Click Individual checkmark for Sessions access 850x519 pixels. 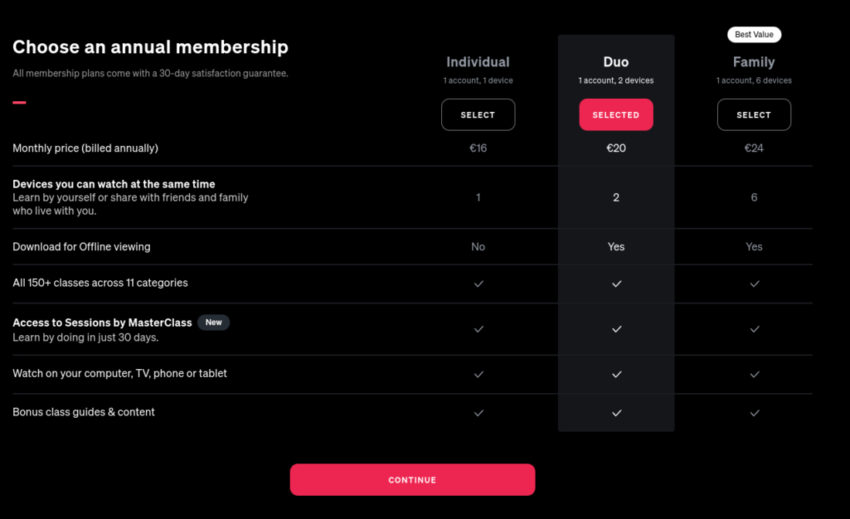point(478,329)
